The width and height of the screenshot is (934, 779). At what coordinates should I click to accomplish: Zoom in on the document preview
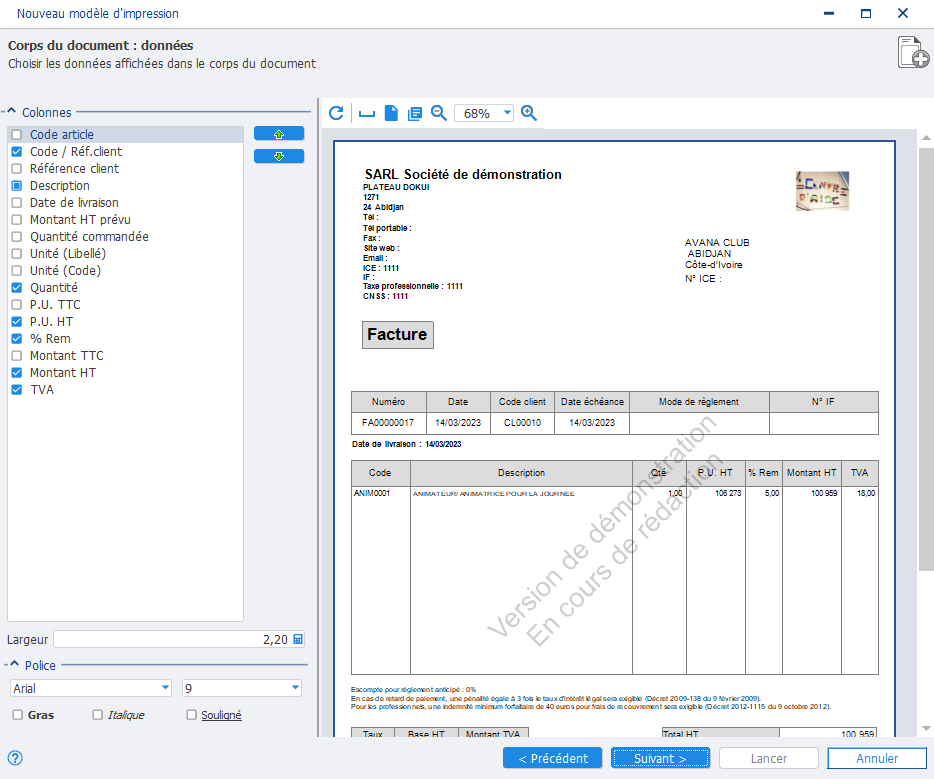coord(529,113)
